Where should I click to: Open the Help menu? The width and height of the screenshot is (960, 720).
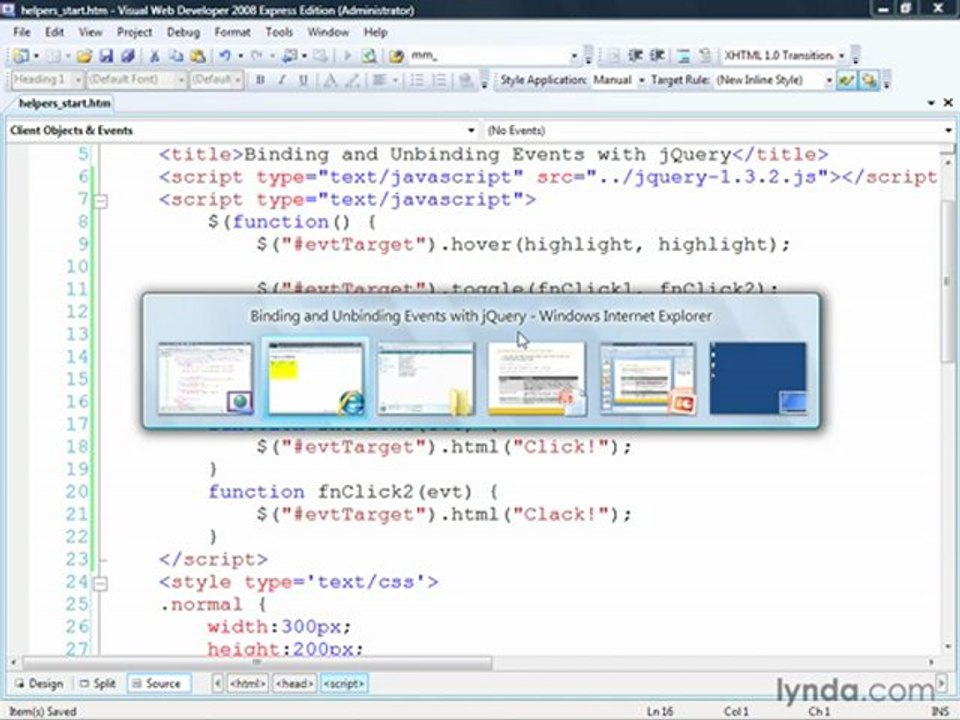(375, 32)
